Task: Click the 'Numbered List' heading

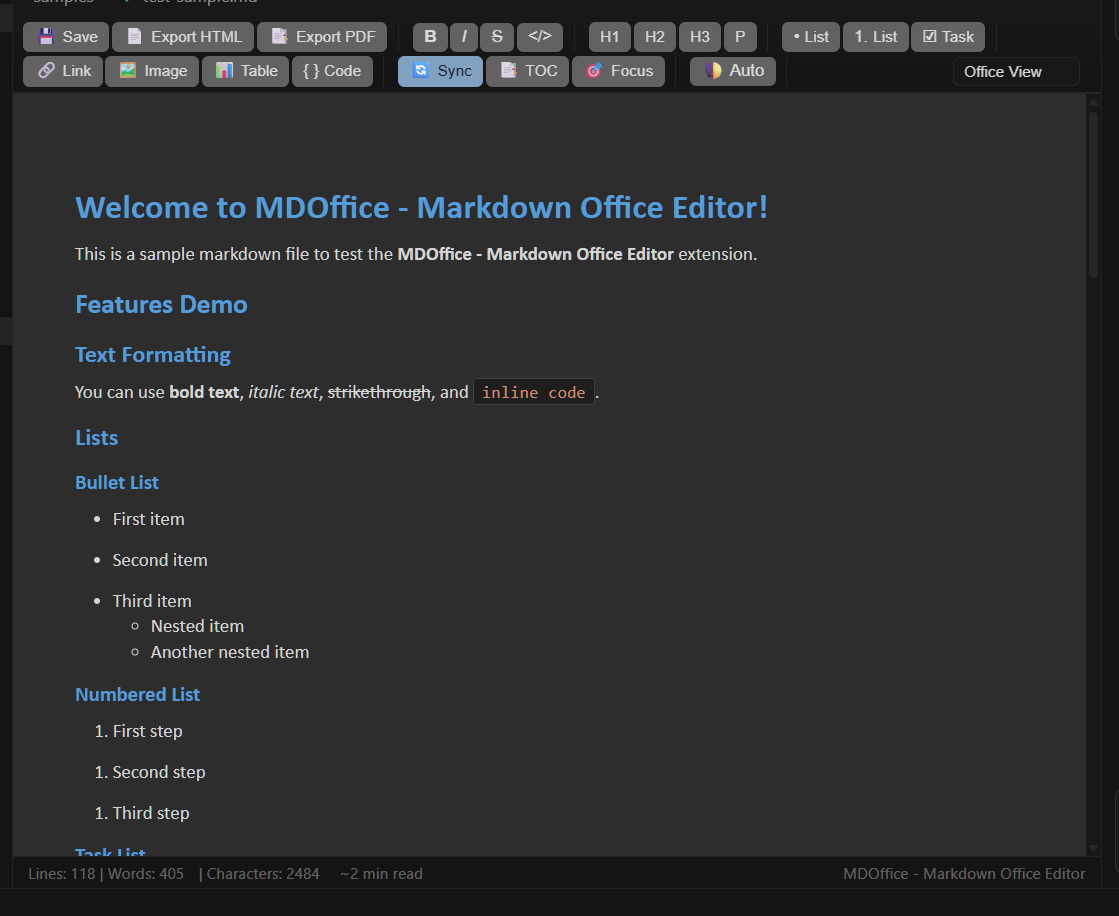Action: coord(138,695)
